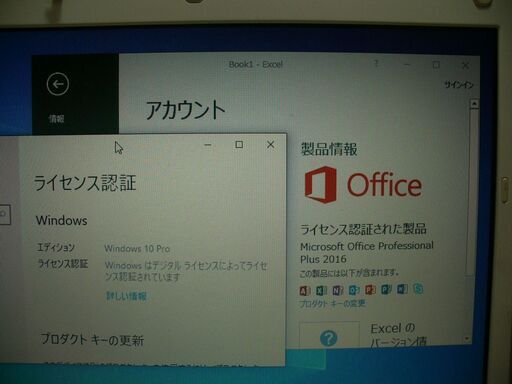Click the Skype for Business icon
Image resolution: width=512 pixels, height=384 pixels.
[x=418, y=288]
